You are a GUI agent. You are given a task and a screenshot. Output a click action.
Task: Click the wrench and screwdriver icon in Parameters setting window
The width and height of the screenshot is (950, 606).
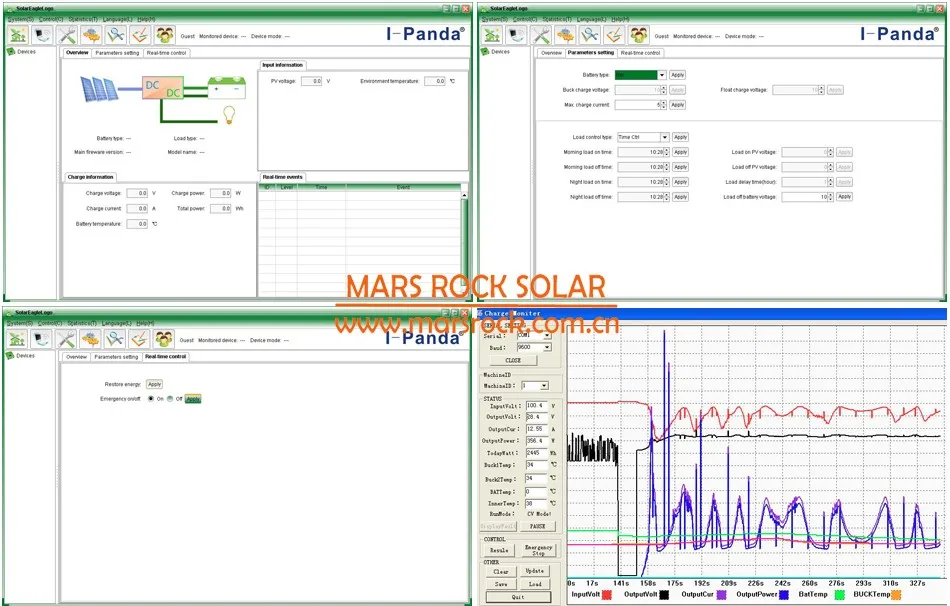click(x=541, y=35)
